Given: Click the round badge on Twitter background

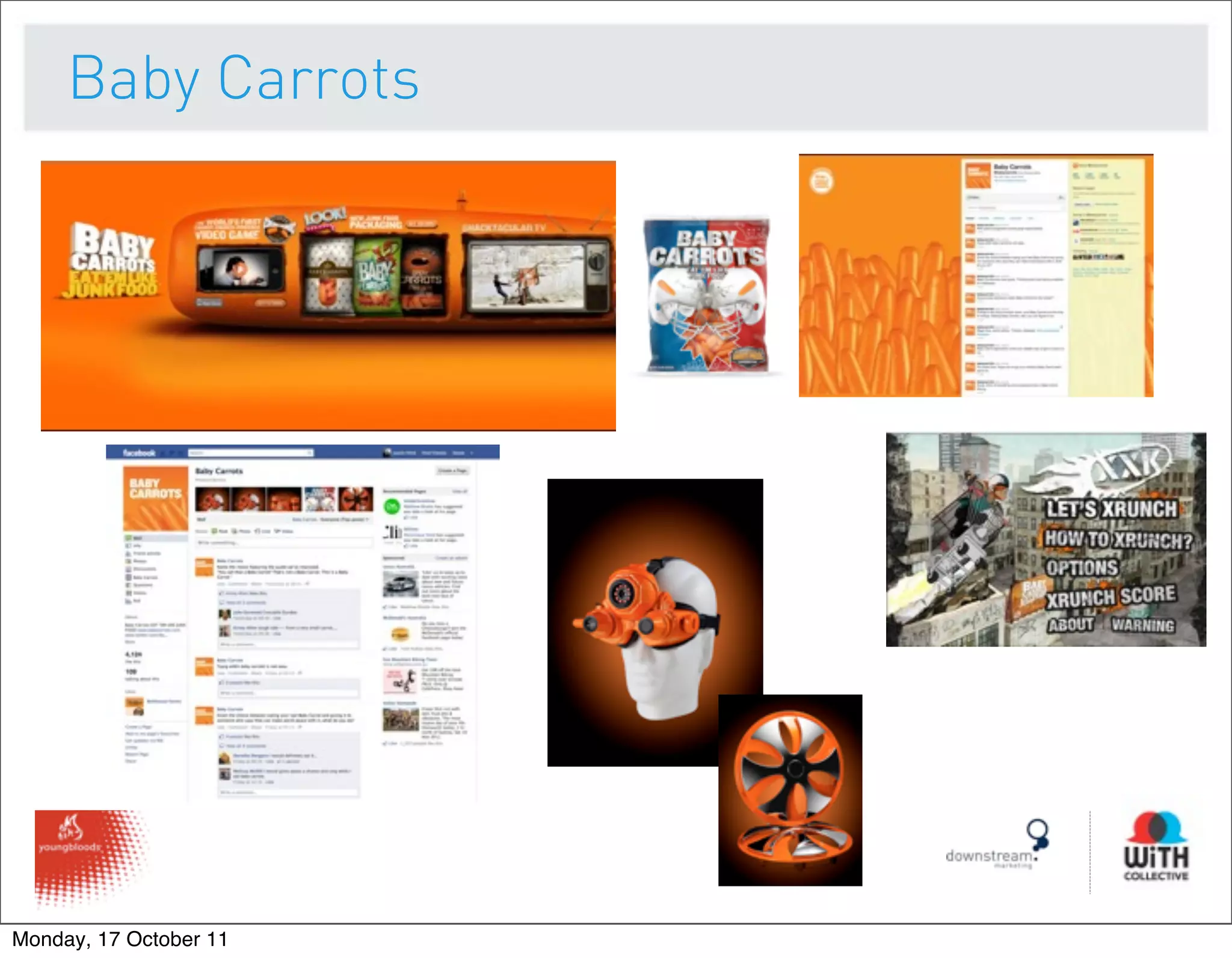Looking at the screenshot, I should coord(821,181).
